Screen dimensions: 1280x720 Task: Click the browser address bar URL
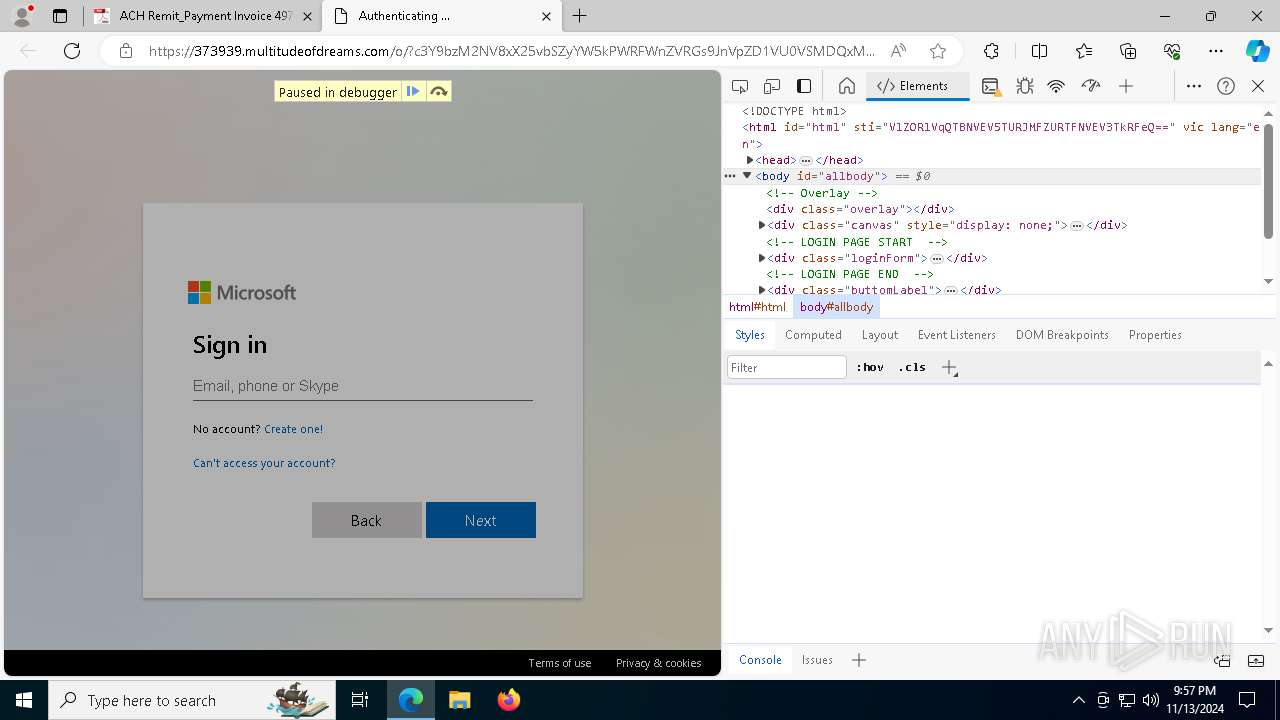(510, 51)
